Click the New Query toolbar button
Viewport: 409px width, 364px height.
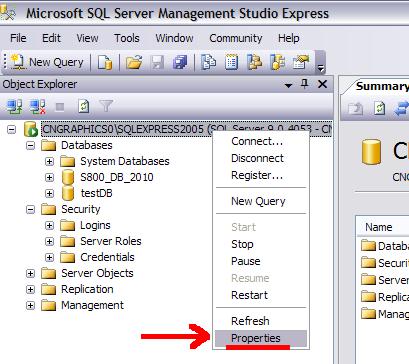point(47,62)
